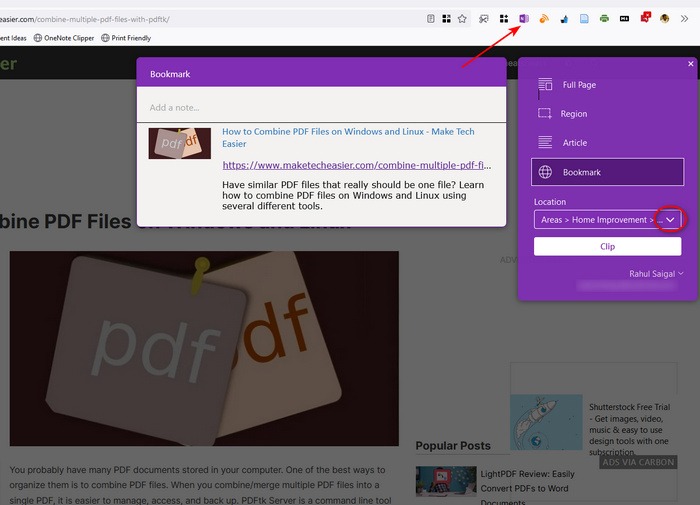Open the Rahul Saigal account dropdown
This screenshot has width=700, height=505.
click(656, 274)
